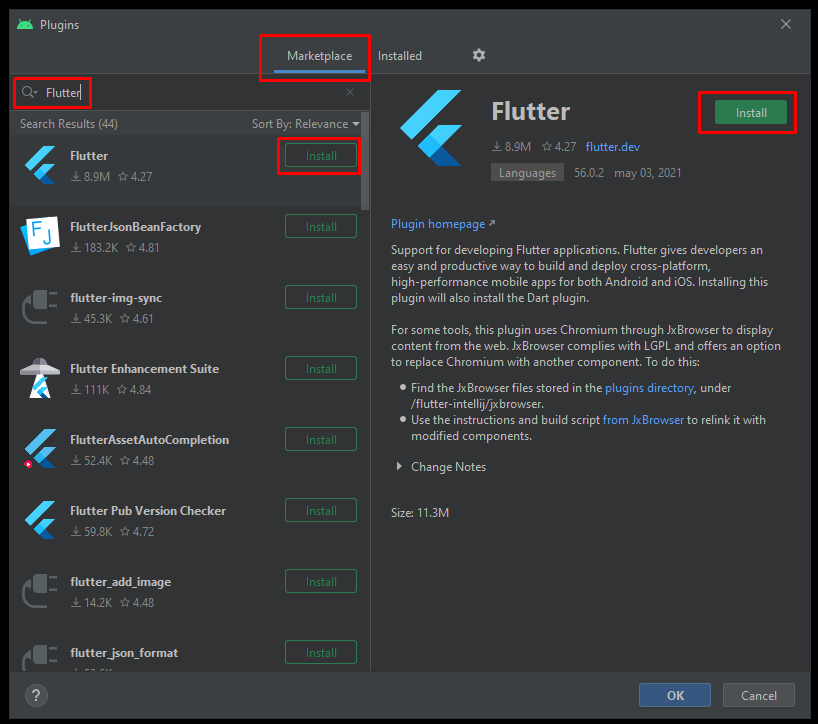Install the FlutterJsonBeanFactory plugin
The image size is (818, 724).
321,226
